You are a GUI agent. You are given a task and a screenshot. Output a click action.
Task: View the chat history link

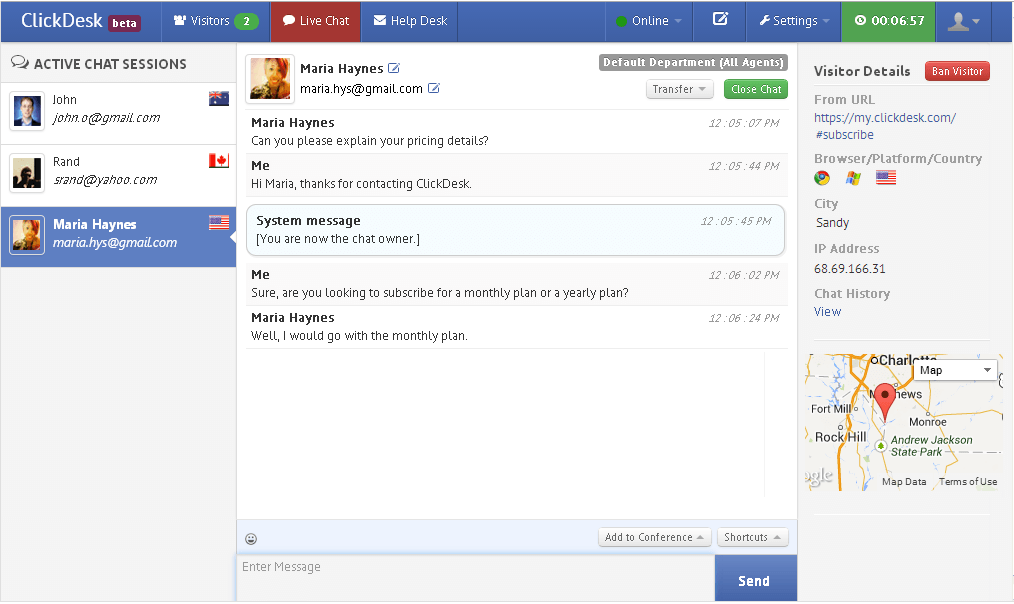pos(827,312)
